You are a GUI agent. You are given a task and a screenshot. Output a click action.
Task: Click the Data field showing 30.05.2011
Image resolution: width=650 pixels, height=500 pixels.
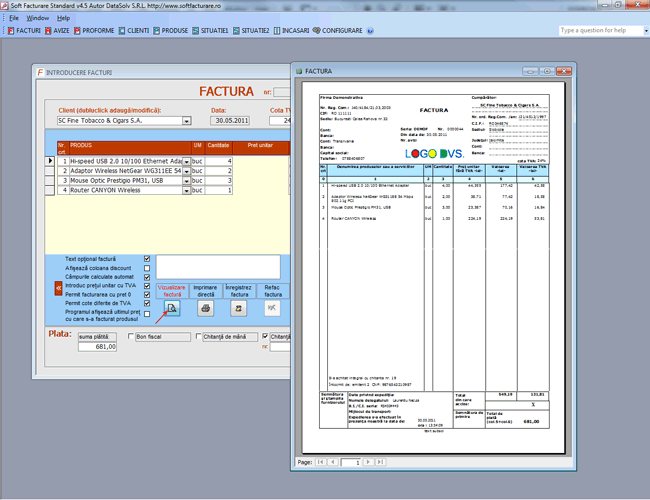click(230, 121)
